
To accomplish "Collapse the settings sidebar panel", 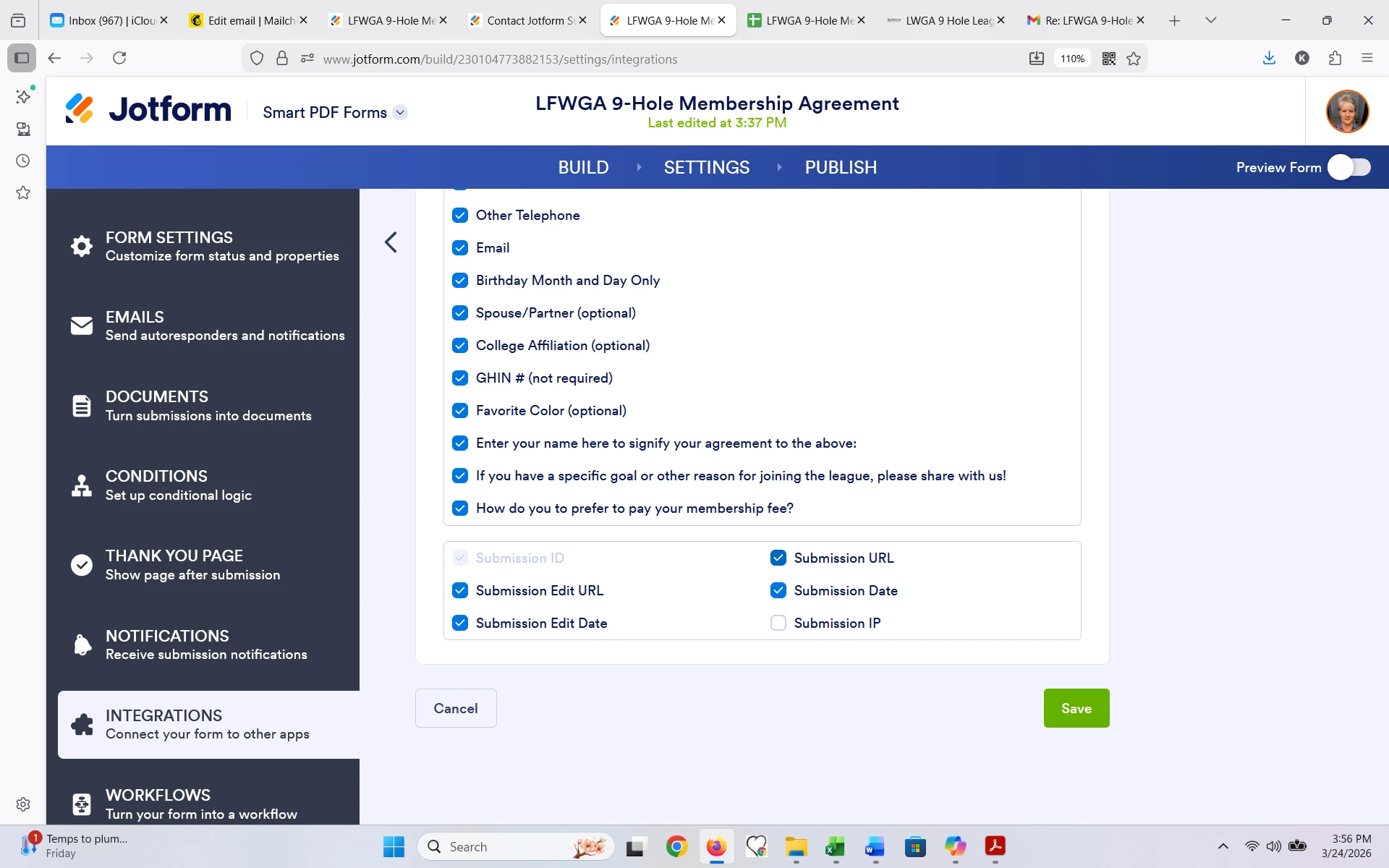I will click(391, 242).
